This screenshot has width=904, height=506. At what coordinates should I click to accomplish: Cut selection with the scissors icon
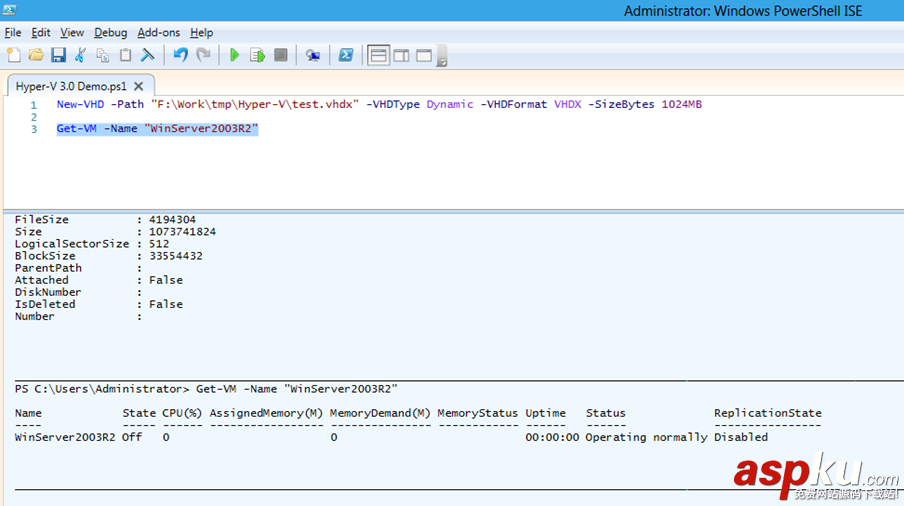(x=80, y=55)
